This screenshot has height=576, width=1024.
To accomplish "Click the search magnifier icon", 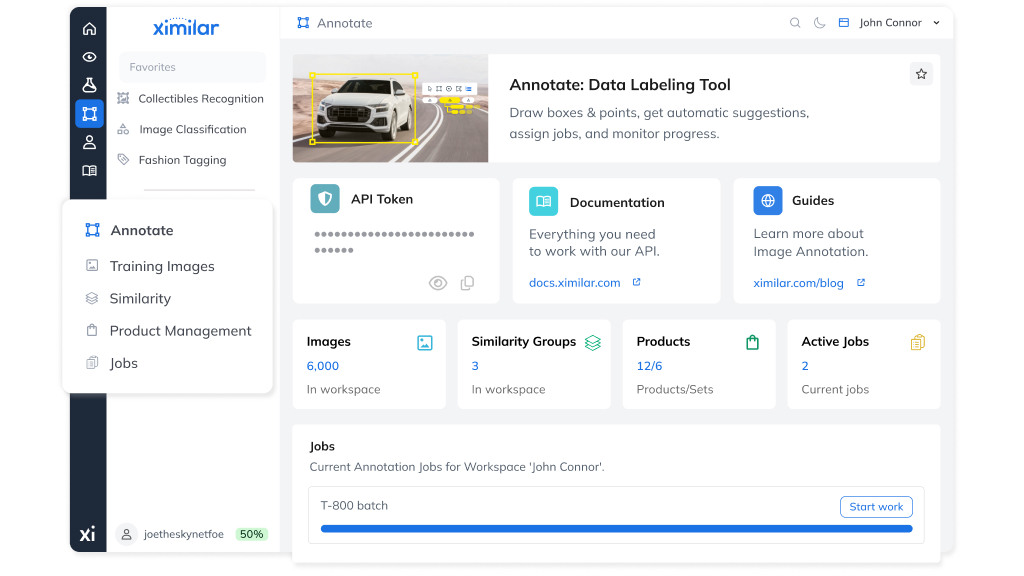I will (795, 23).
